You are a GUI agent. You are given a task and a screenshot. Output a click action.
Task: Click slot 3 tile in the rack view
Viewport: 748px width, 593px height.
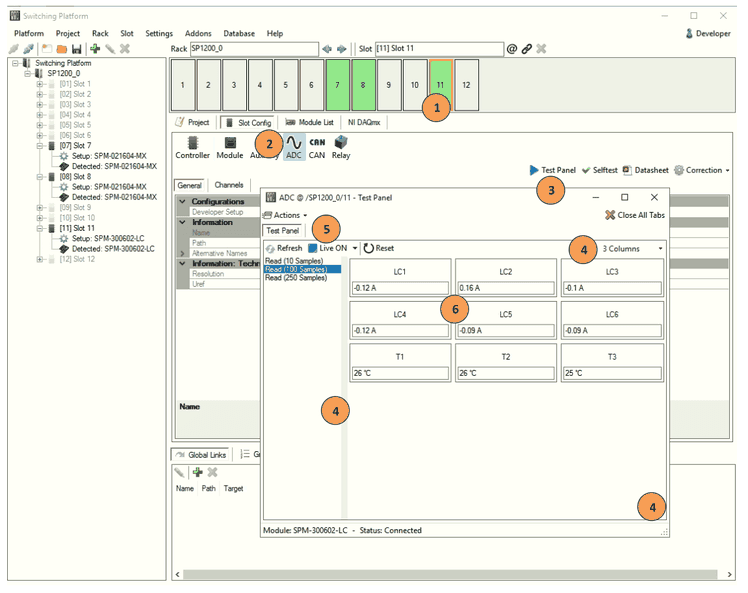234,85
